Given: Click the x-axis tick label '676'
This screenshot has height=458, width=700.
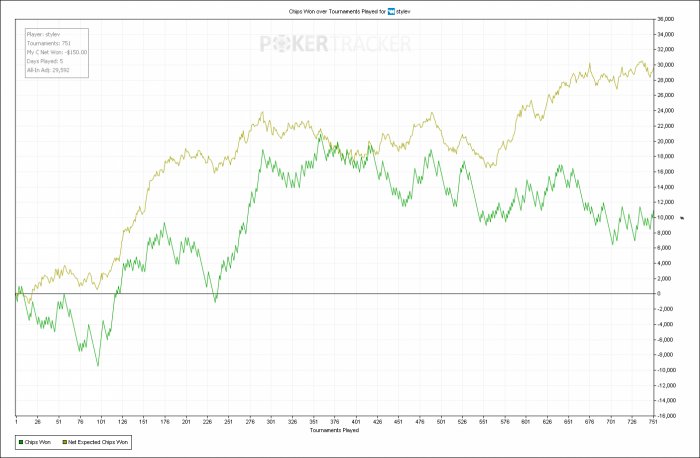Looking at the screenshot, I should 589,421.
